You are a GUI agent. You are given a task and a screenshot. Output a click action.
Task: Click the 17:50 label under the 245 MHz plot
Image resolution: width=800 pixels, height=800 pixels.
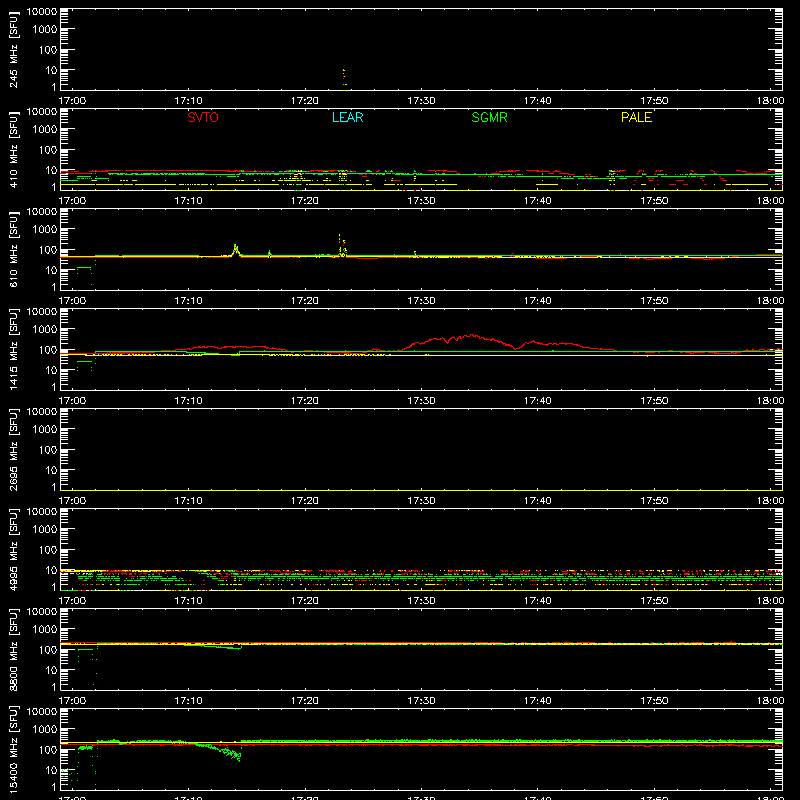654,101
